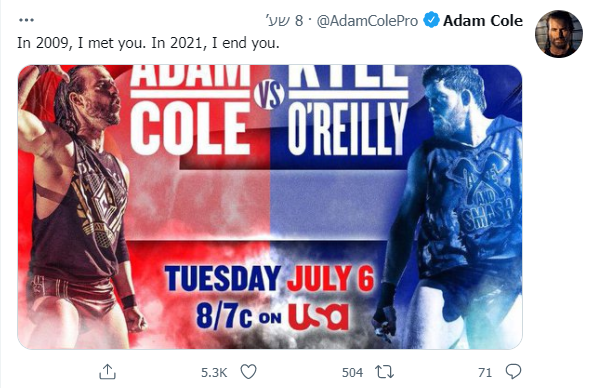
Task: Open the share tweet upload icon
Action: (108, 372)
